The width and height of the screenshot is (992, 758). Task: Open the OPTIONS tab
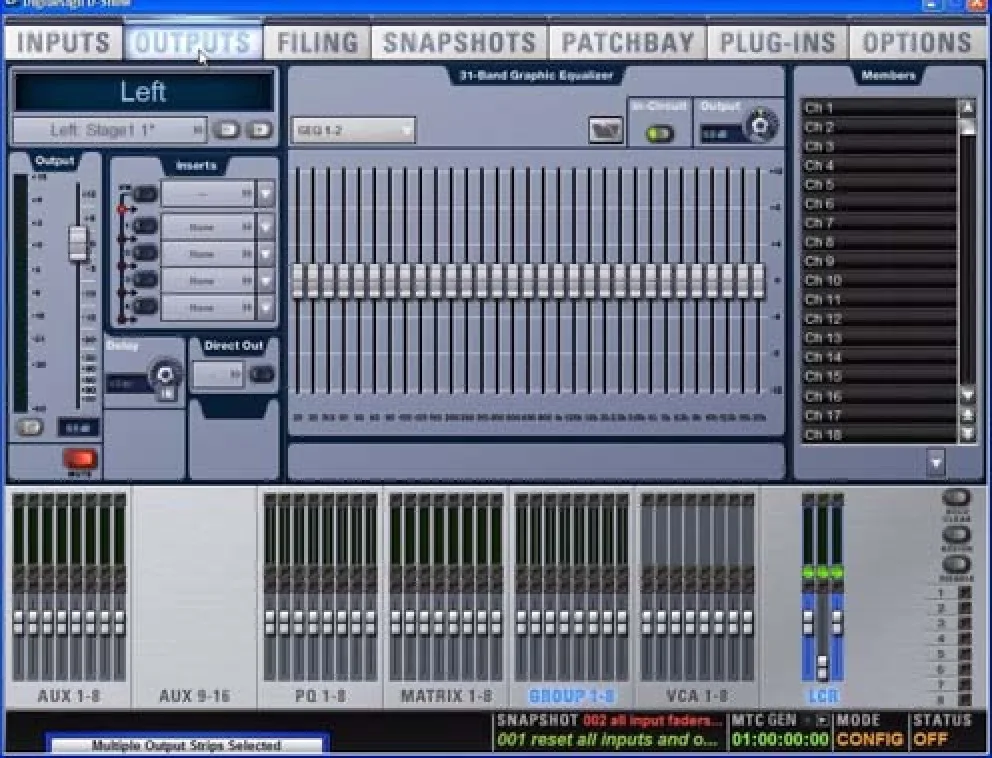click(917, 42)
